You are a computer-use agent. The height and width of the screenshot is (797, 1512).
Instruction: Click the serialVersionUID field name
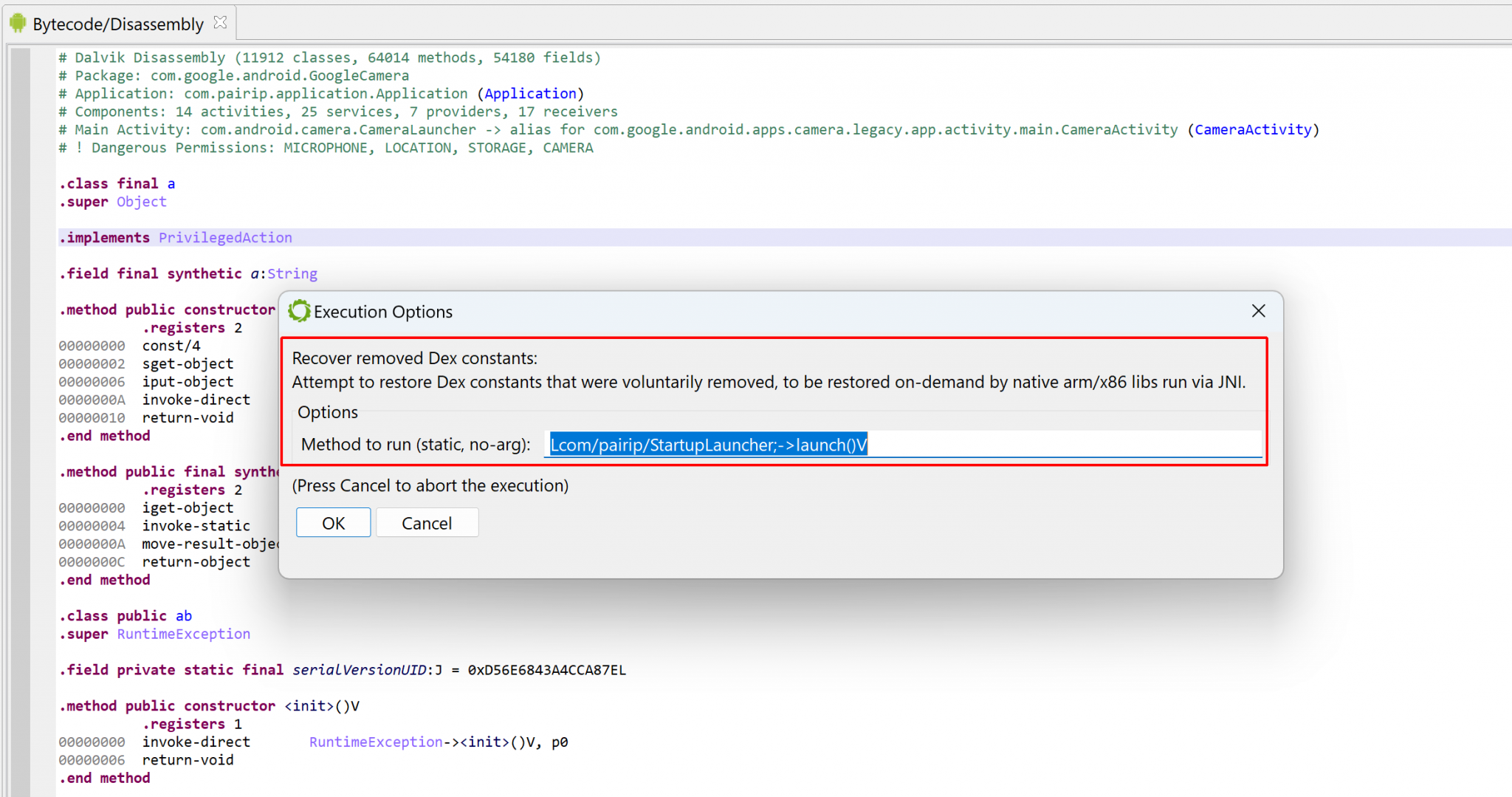click(x=358, y=669)
